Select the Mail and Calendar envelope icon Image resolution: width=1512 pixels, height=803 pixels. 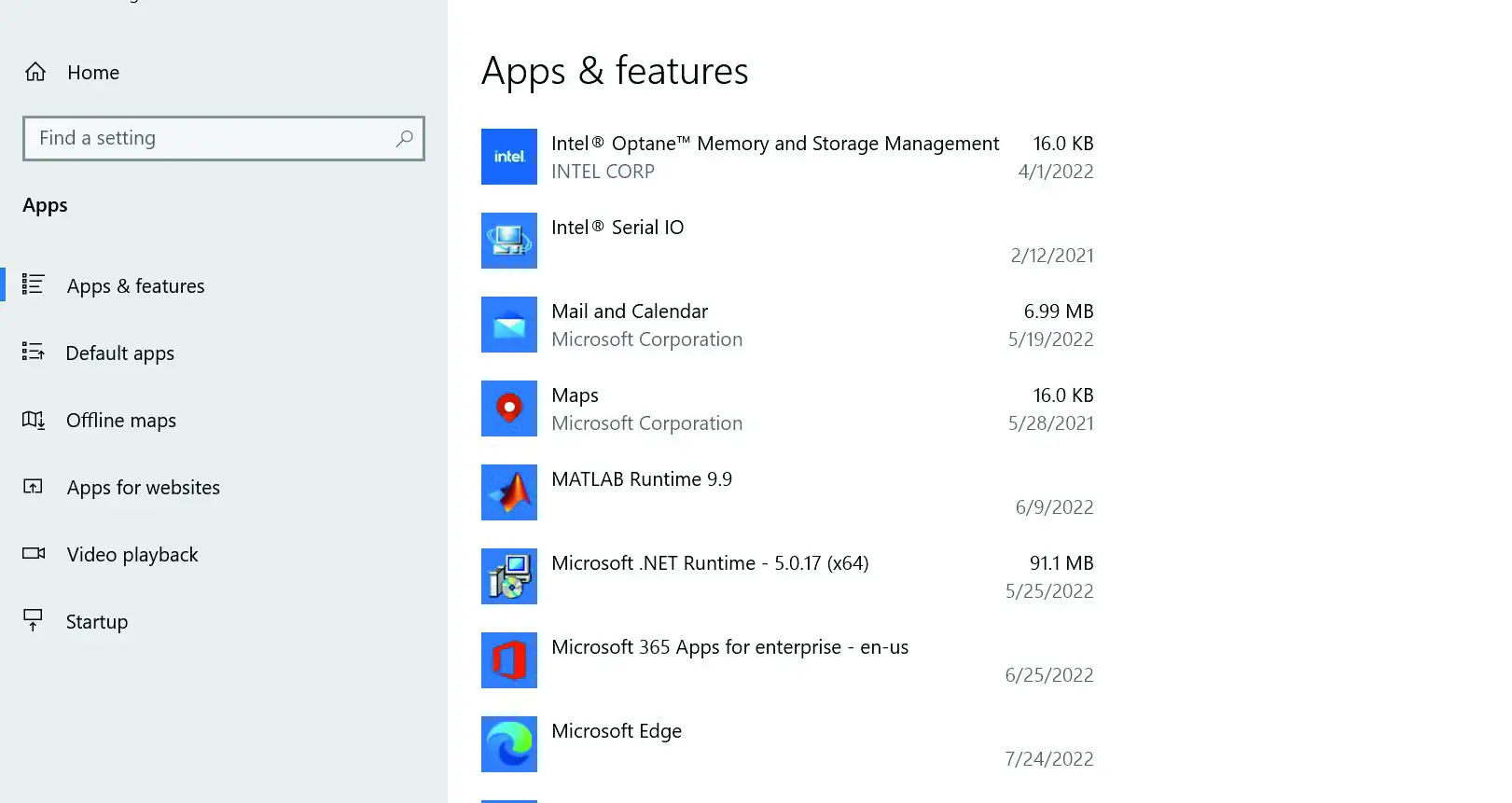click(x=508, y=325)
